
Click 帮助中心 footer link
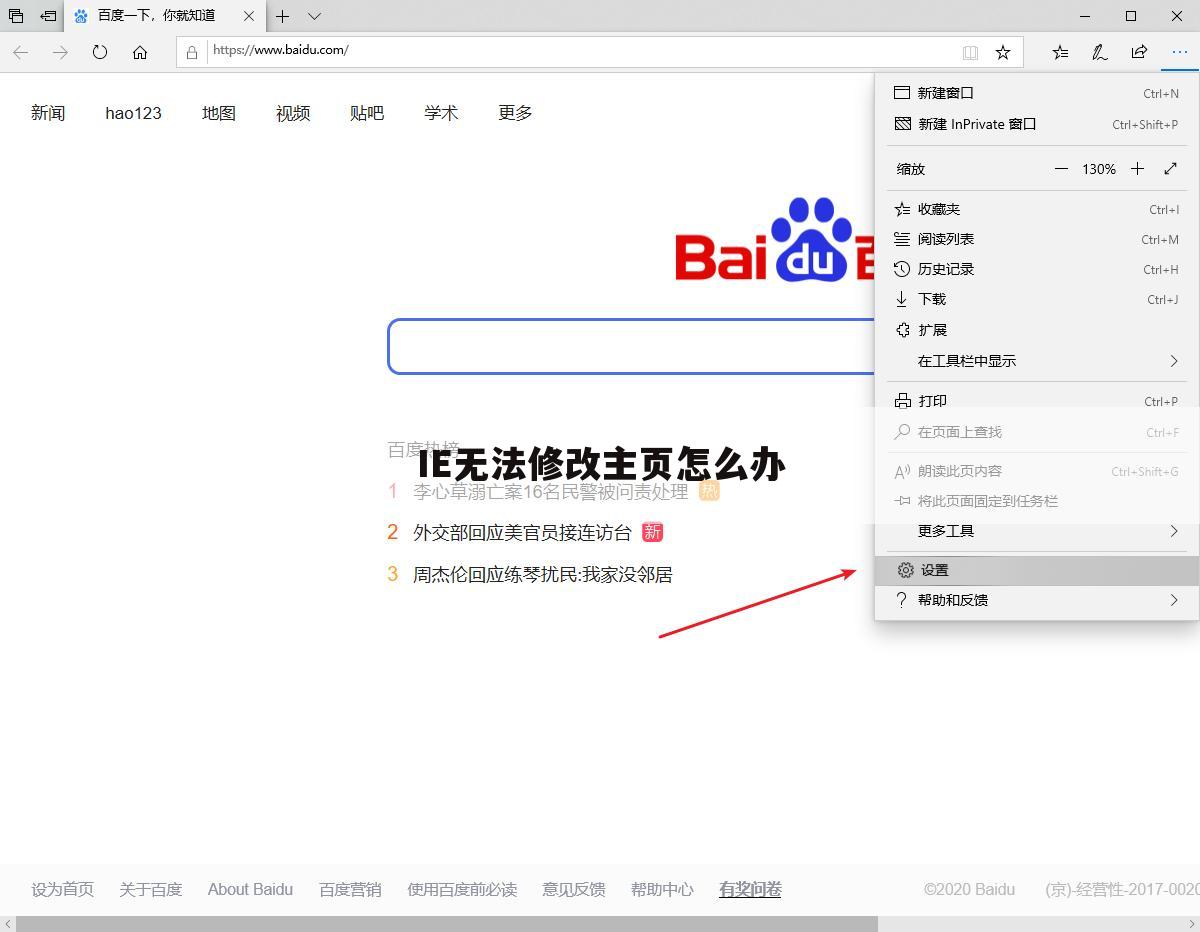662,889
